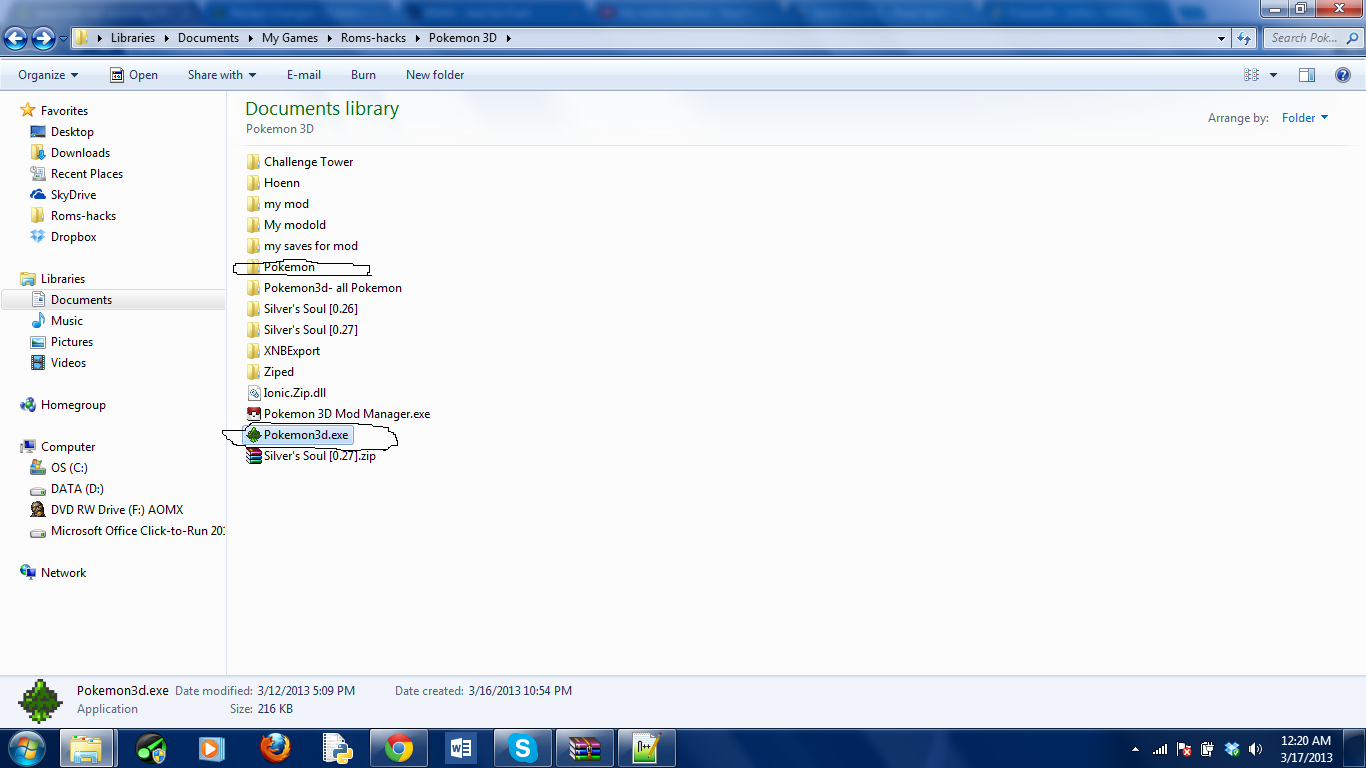The height and width of the screenshot is (768, 1366).
Task: Open Windows Explorer help question mark
Action: pos(1344,75)
